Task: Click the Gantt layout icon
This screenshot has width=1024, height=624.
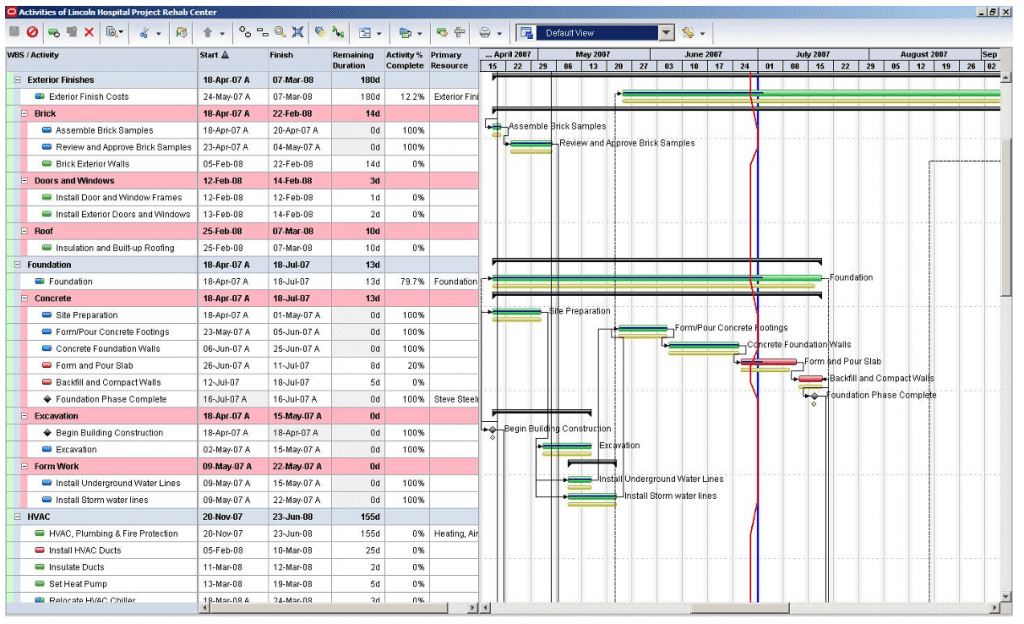Action: pyautogui.click(x=365, y=32)
